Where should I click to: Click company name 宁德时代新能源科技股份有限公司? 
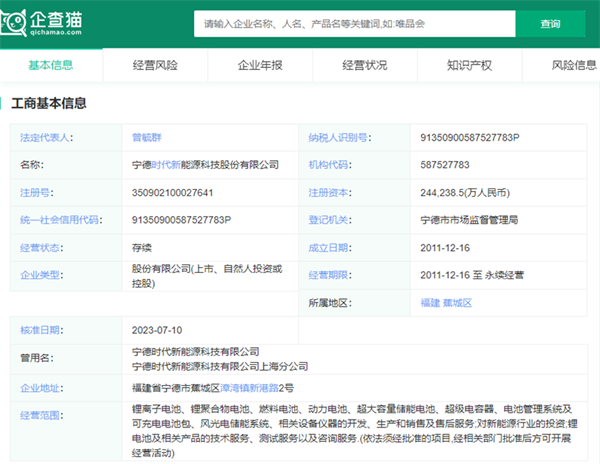205,164
